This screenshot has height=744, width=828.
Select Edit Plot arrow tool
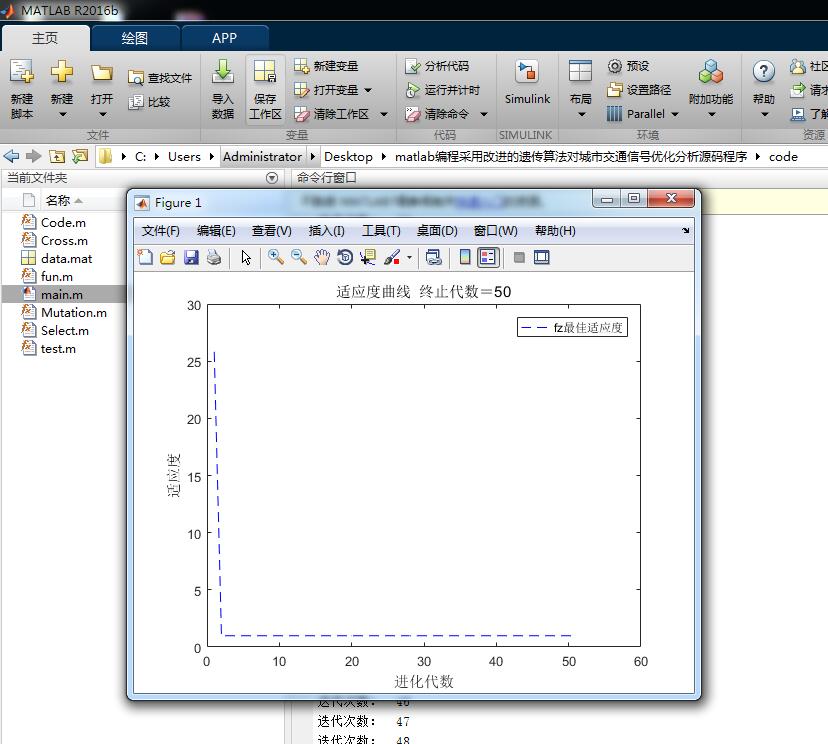(246, 257)
